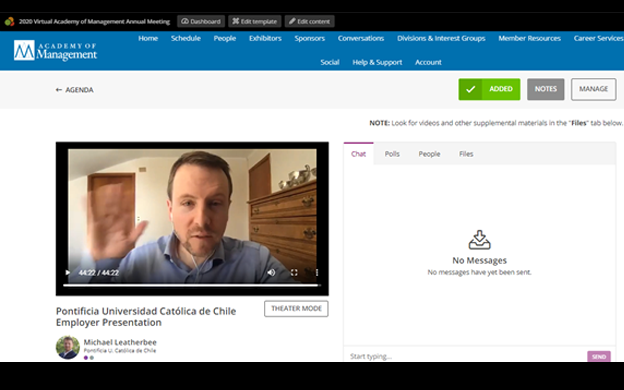Click the event icon next to the 2020 Virtual meeting title
Viewport: 624px width, 390px height.
point(10,21)
